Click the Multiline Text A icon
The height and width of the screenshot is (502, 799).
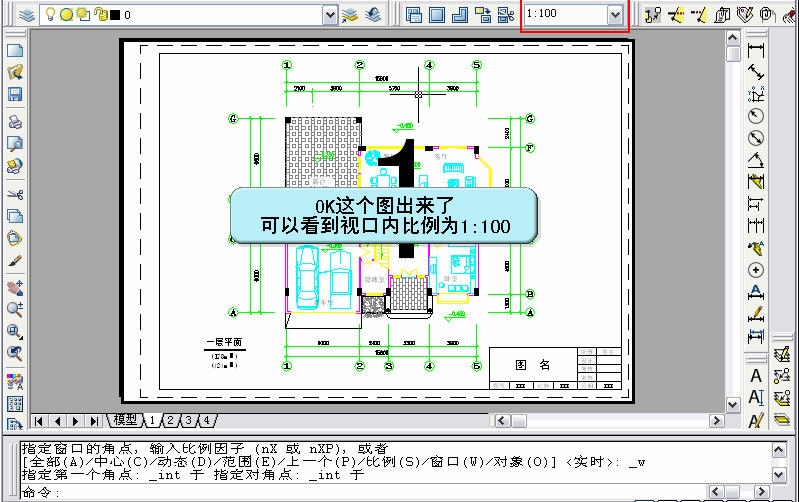coord(756,376)
